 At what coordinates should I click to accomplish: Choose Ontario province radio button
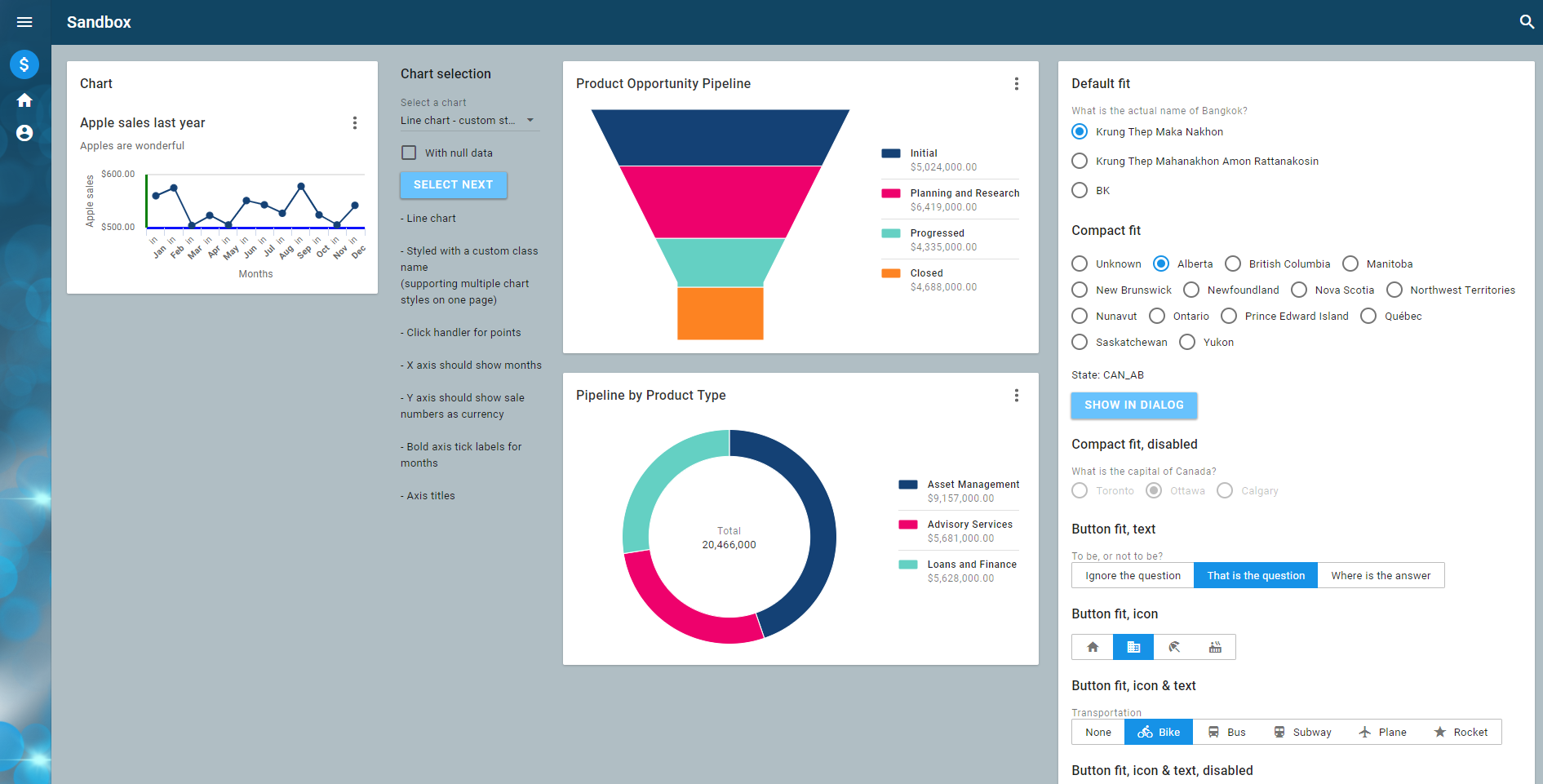pyautogui.click(x=1157, y=316)
